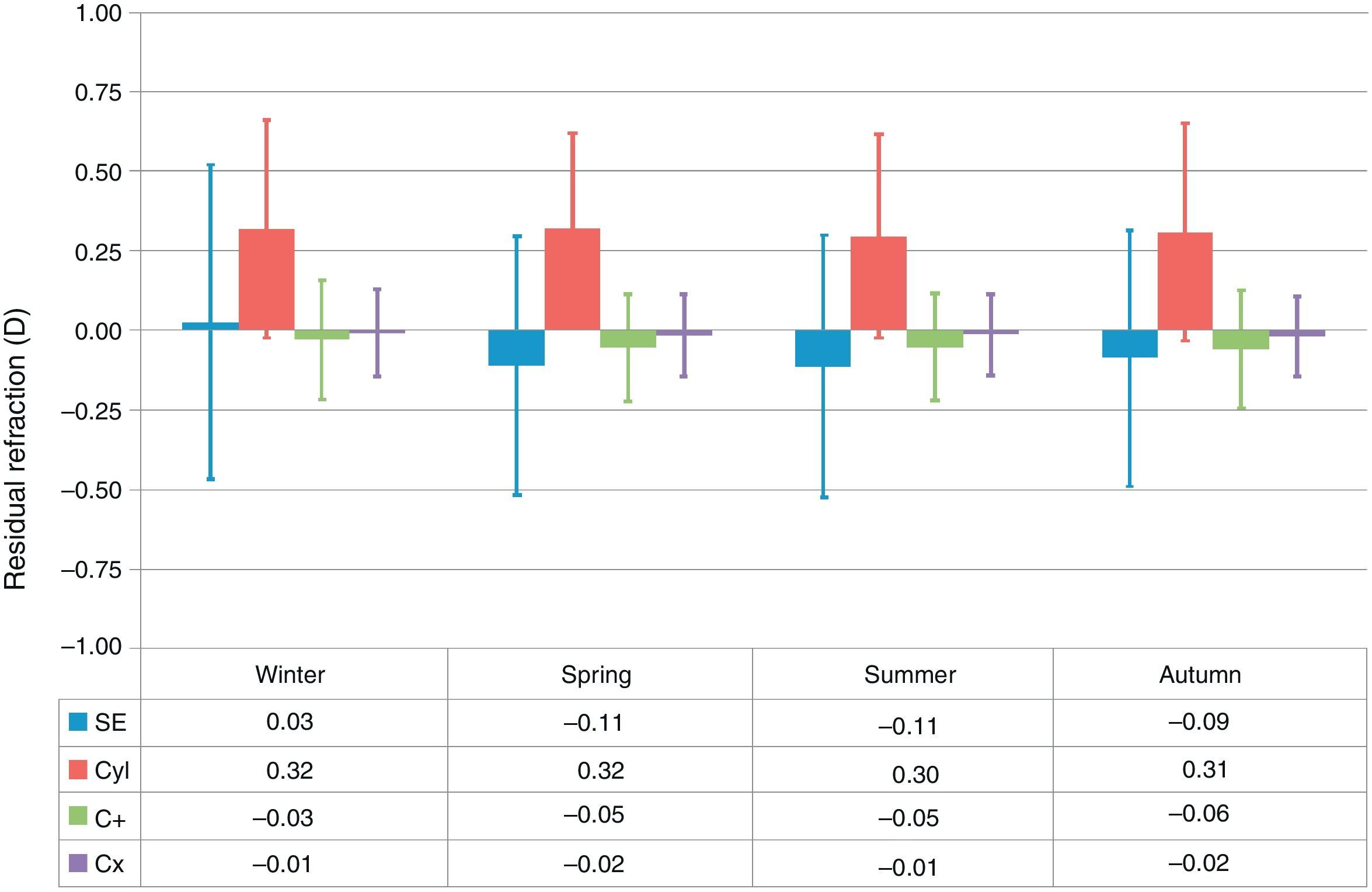This screenshot has height=892, width=1372.
Task: Click the 1.00 y-axis tick label
Action: pyautogui.click(x=98, y=13)
